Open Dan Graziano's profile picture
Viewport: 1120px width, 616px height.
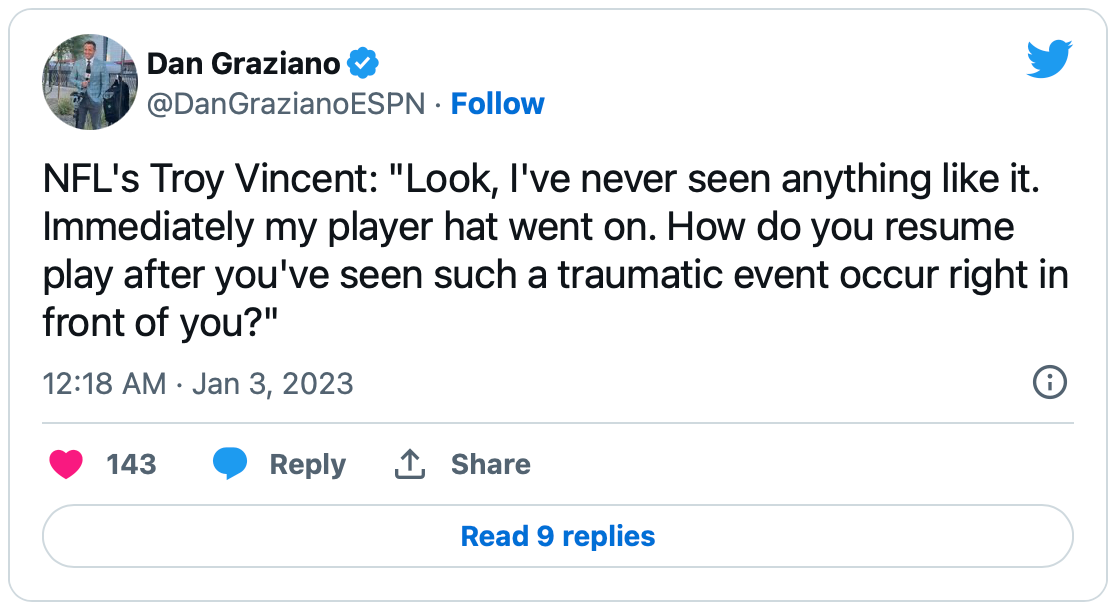(x=89, y=82)
